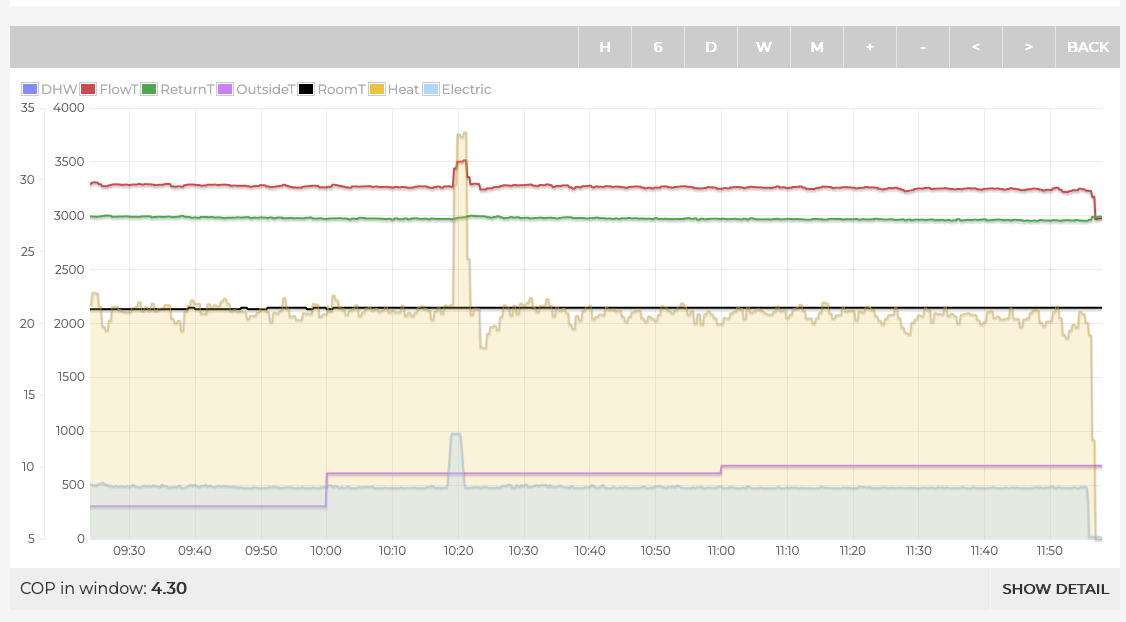Select the D day view button
The width and height of the screenshot is (1126, 622).
click(711, 47)
